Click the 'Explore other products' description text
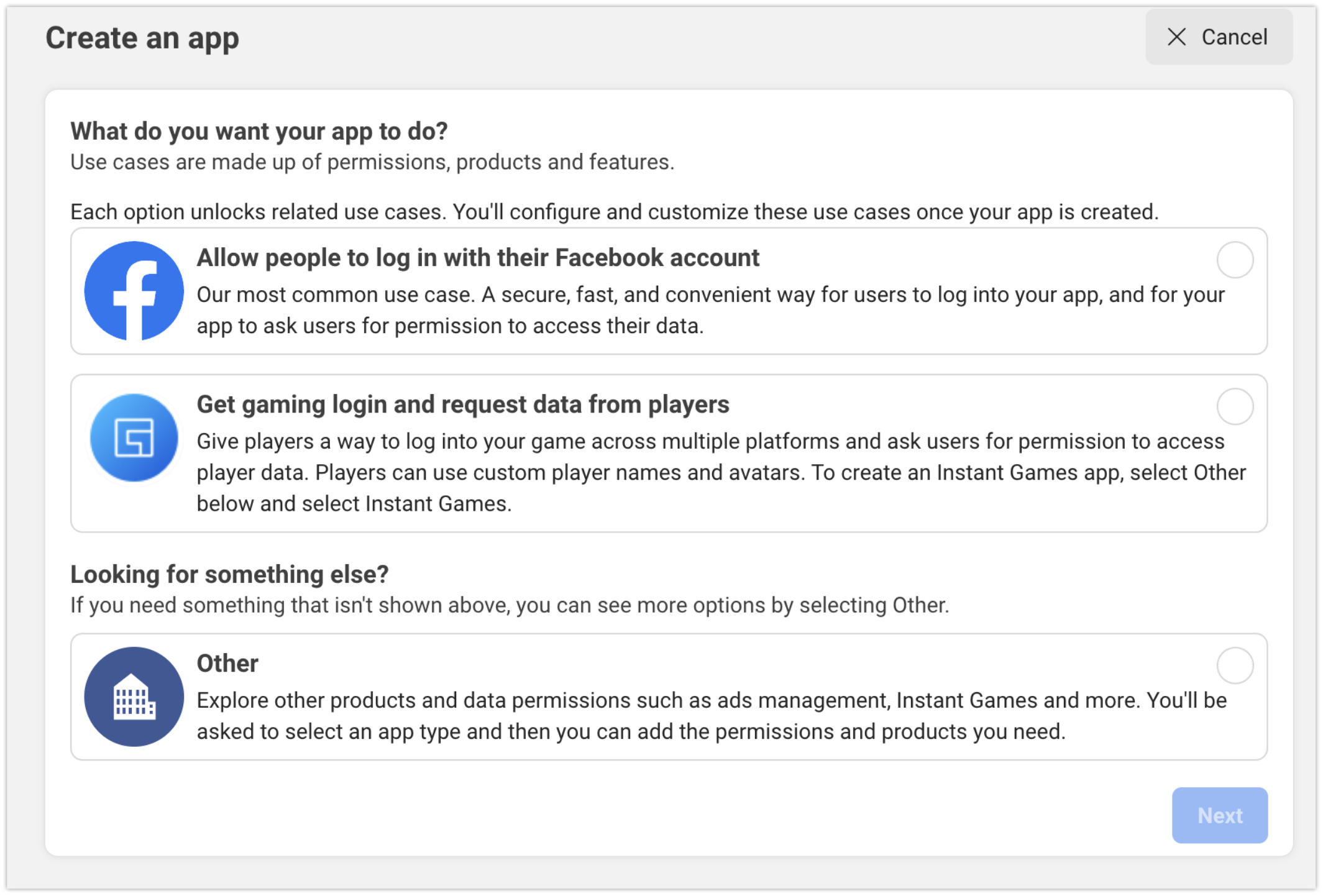The image size is (1323, 896). click(712, 716)
